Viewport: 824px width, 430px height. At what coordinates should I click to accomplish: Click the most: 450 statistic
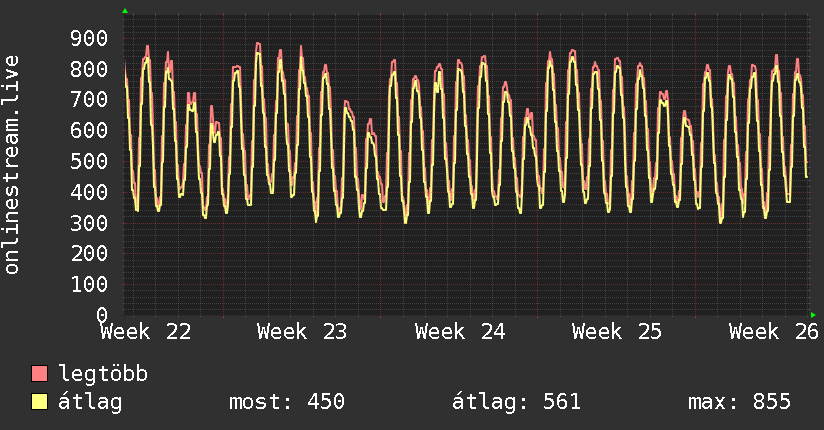coord(287,402)
